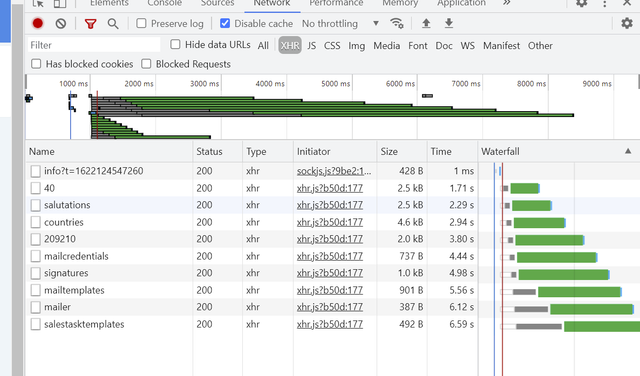Open the Performance tab

(x=336, y=3)
